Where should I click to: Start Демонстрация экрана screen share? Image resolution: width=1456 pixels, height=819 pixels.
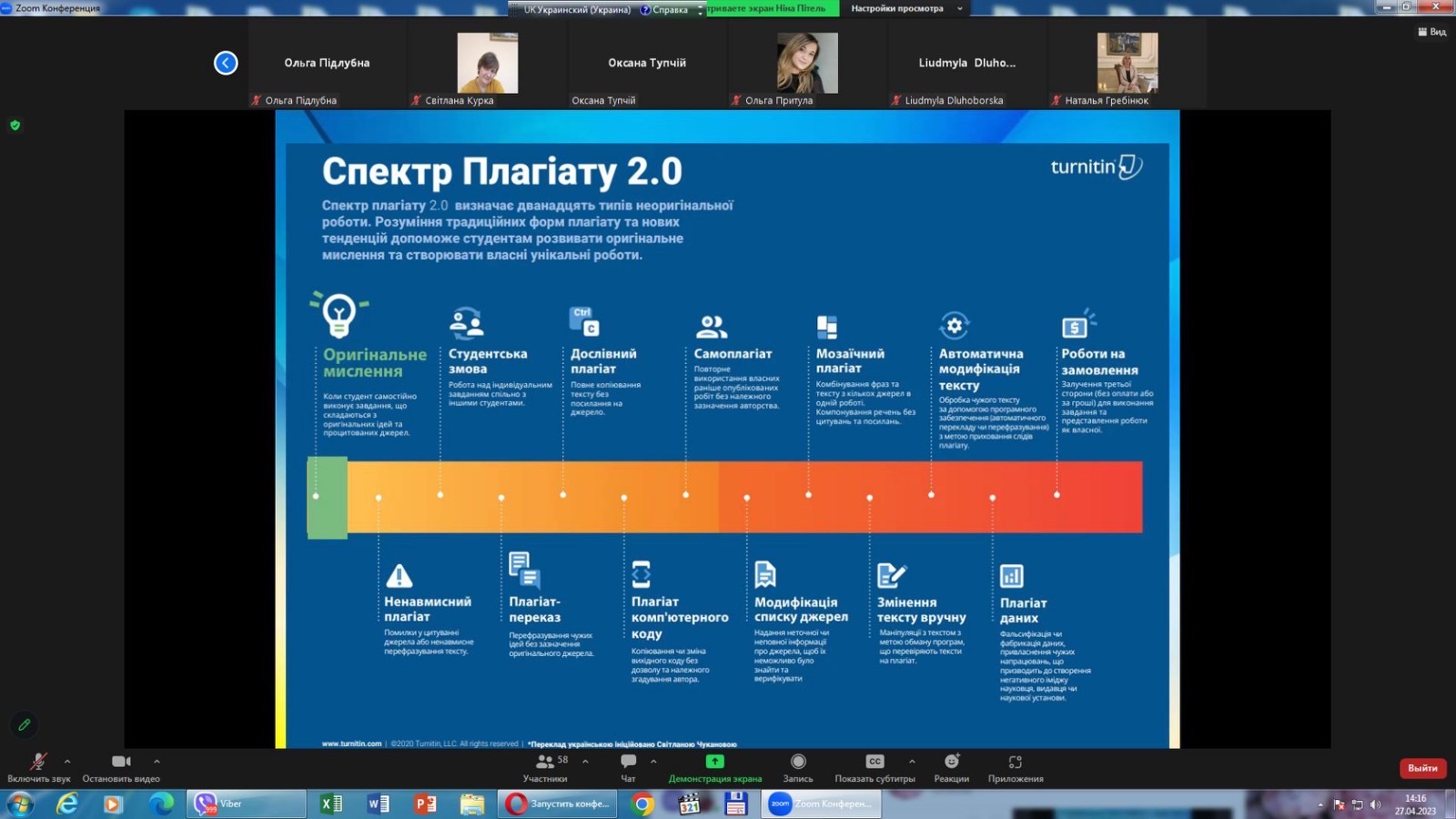tap(715, 768)
